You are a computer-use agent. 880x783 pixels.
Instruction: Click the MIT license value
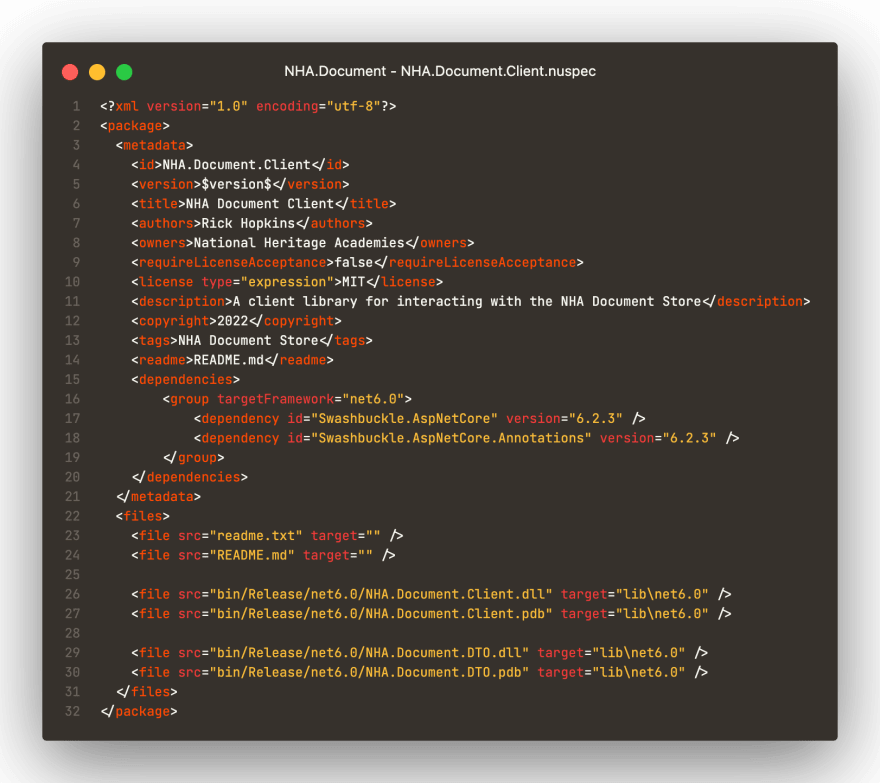354,282
